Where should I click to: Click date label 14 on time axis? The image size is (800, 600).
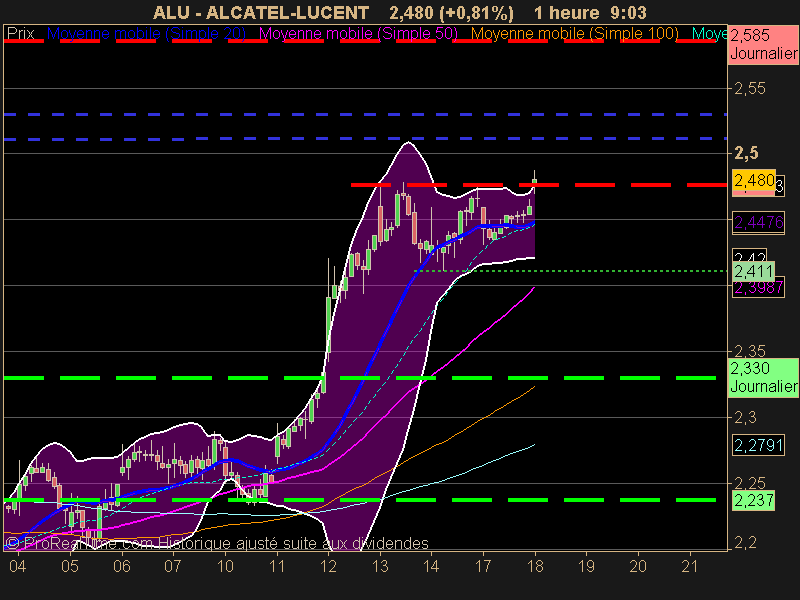(x=432, y=566)
